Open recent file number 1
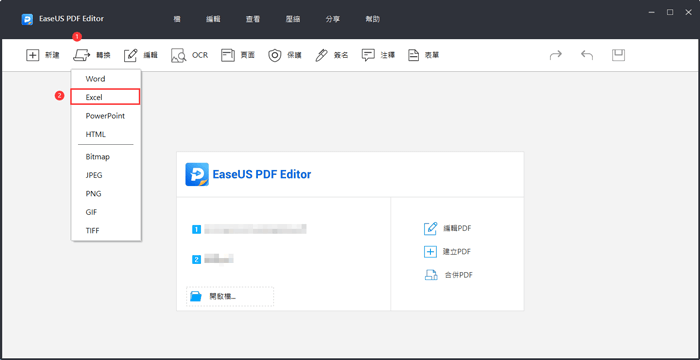 pos(250,230)
